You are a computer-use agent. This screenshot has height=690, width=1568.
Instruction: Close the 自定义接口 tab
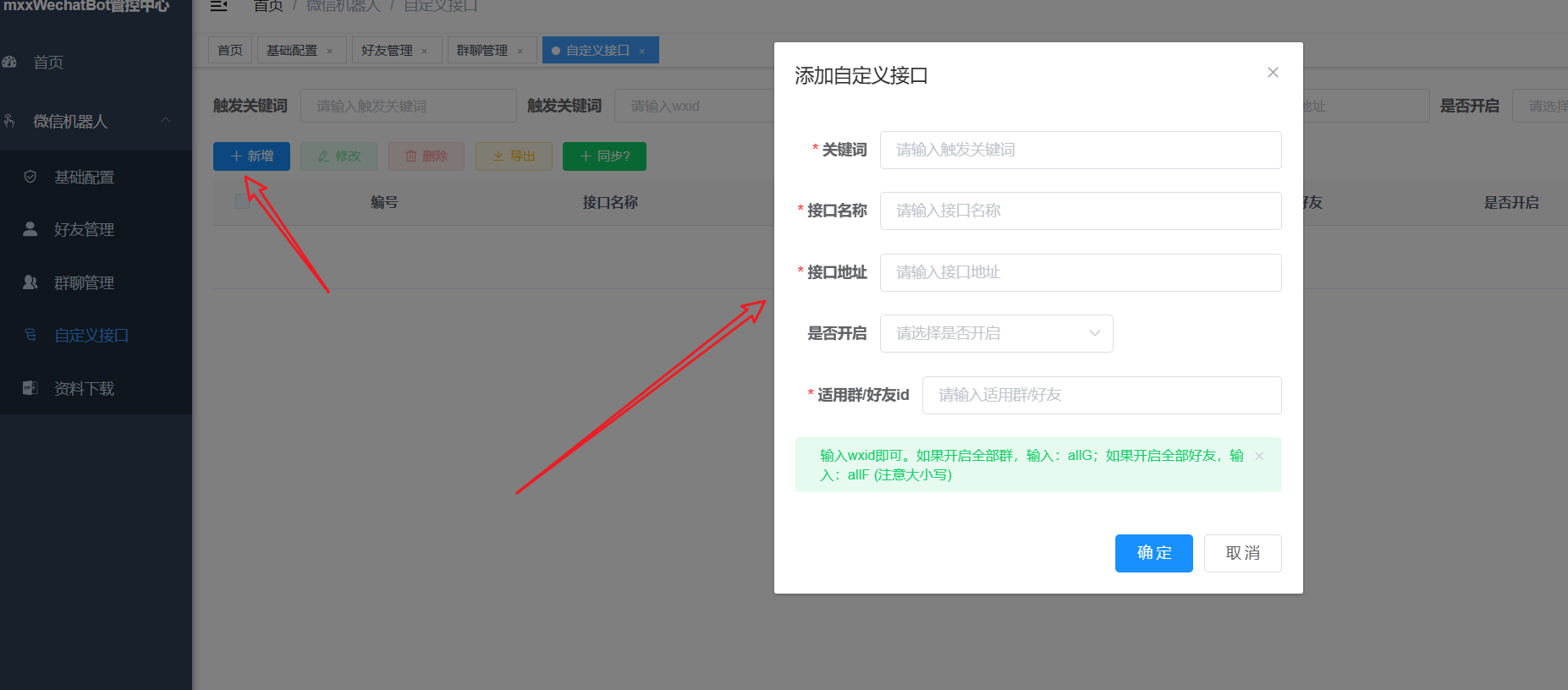642,52
